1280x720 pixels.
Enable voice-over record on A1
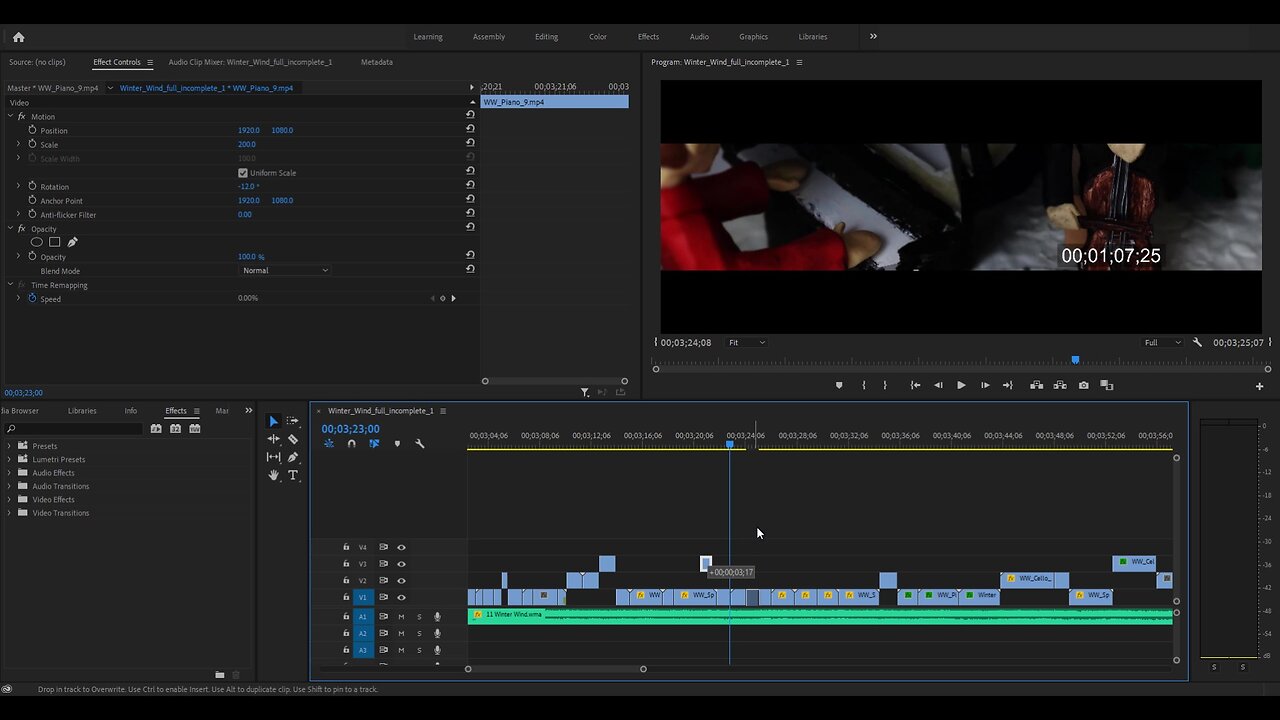(437, 617)
